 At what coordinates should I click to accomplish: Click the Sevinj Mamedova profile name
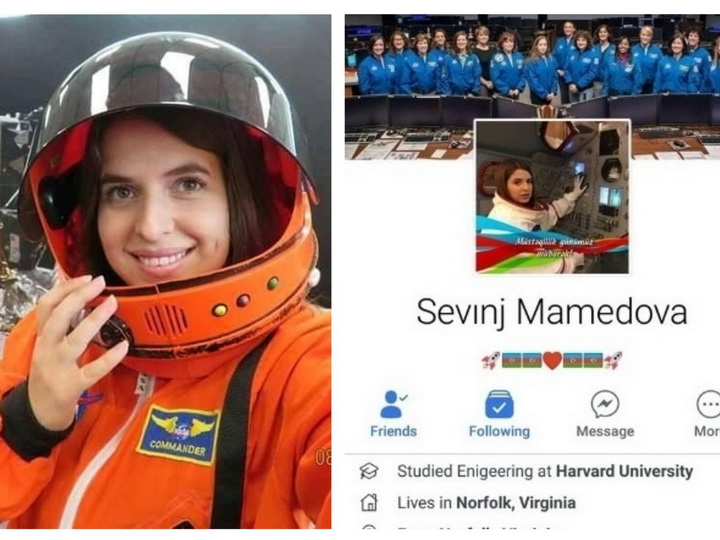coord(552,312)
